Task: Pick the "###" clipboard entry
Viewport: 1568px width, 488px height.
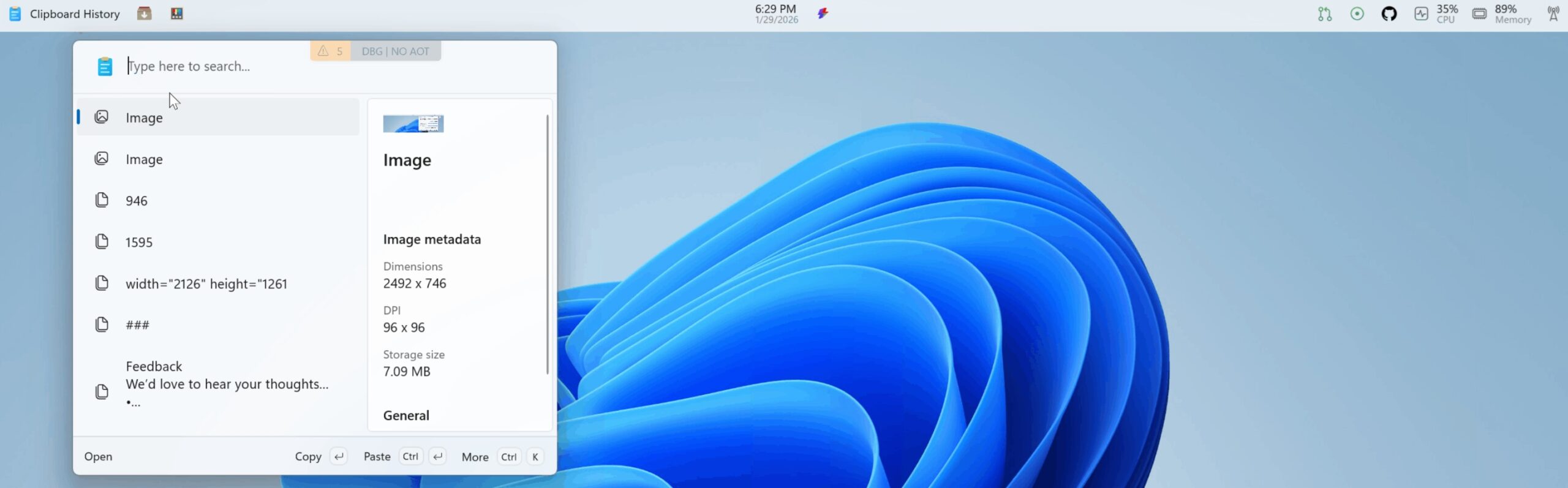Action: (217, 325)
